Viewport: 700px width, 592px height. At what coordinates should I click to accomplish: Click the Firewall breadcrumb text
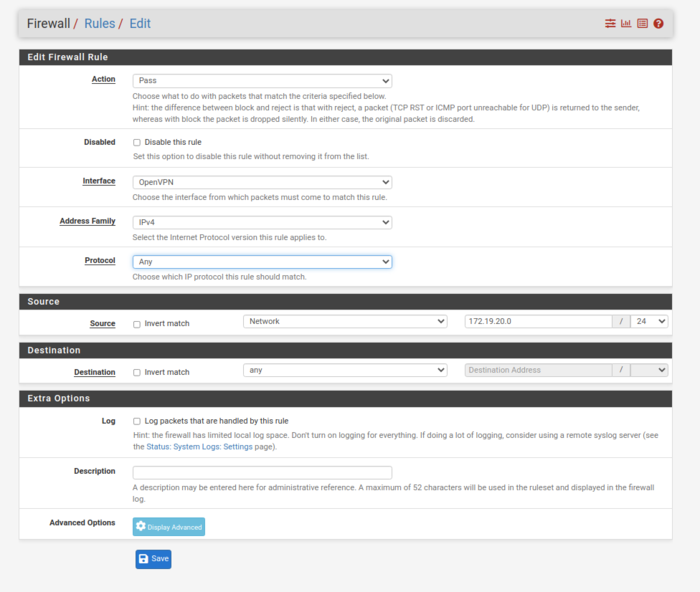tap(49, 24)
